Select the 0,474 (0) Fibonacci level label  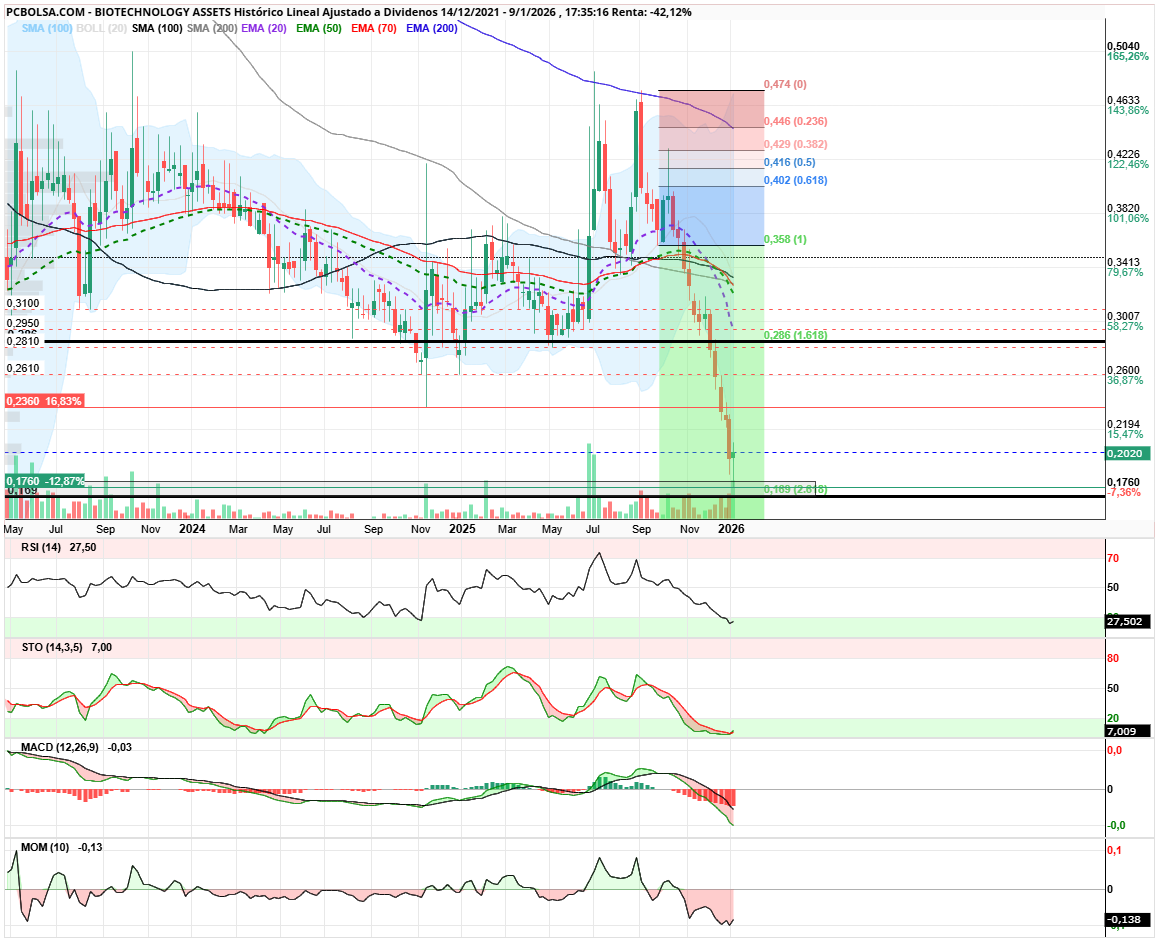click(785, 85)
